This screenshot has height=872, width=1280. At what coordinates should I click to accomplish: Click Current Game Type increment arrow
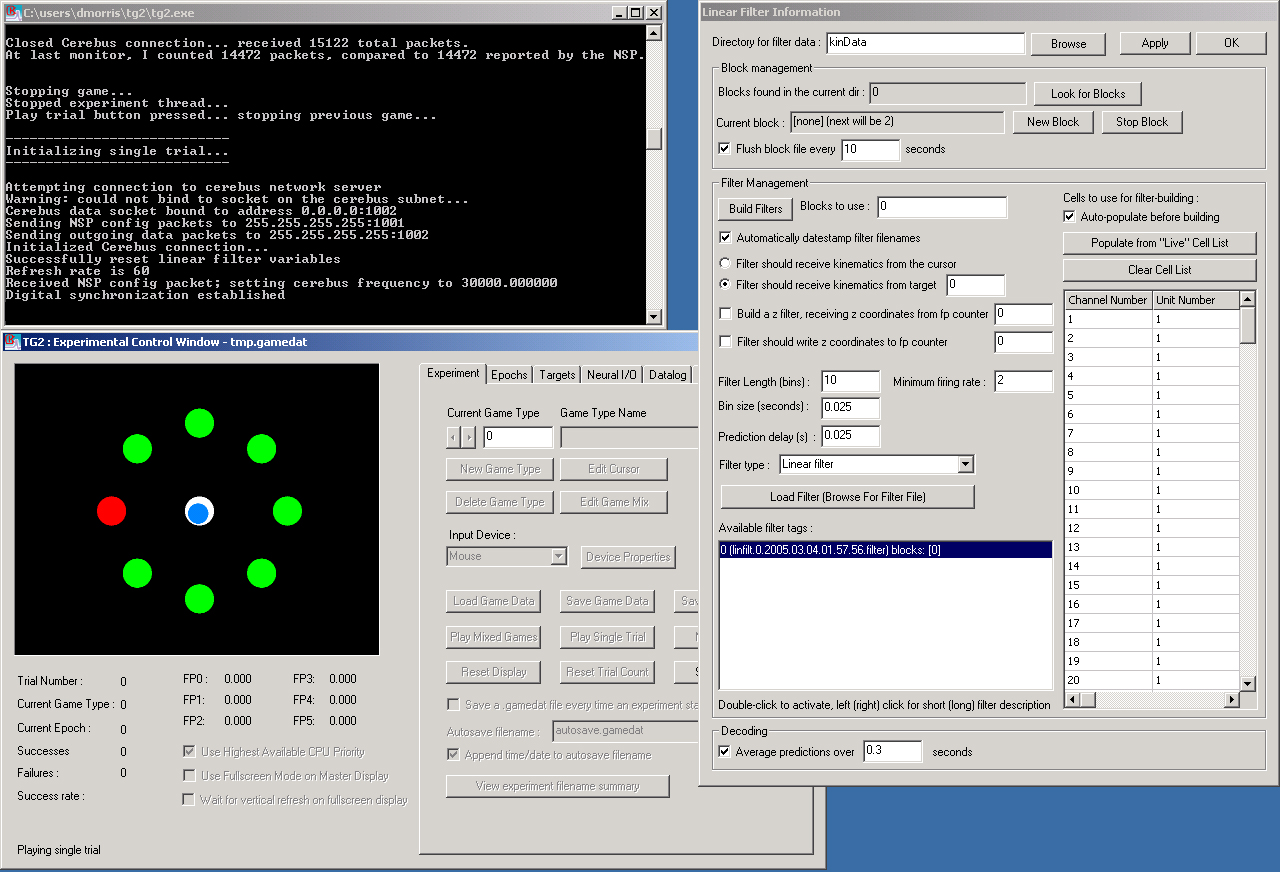tap(468, 437)
